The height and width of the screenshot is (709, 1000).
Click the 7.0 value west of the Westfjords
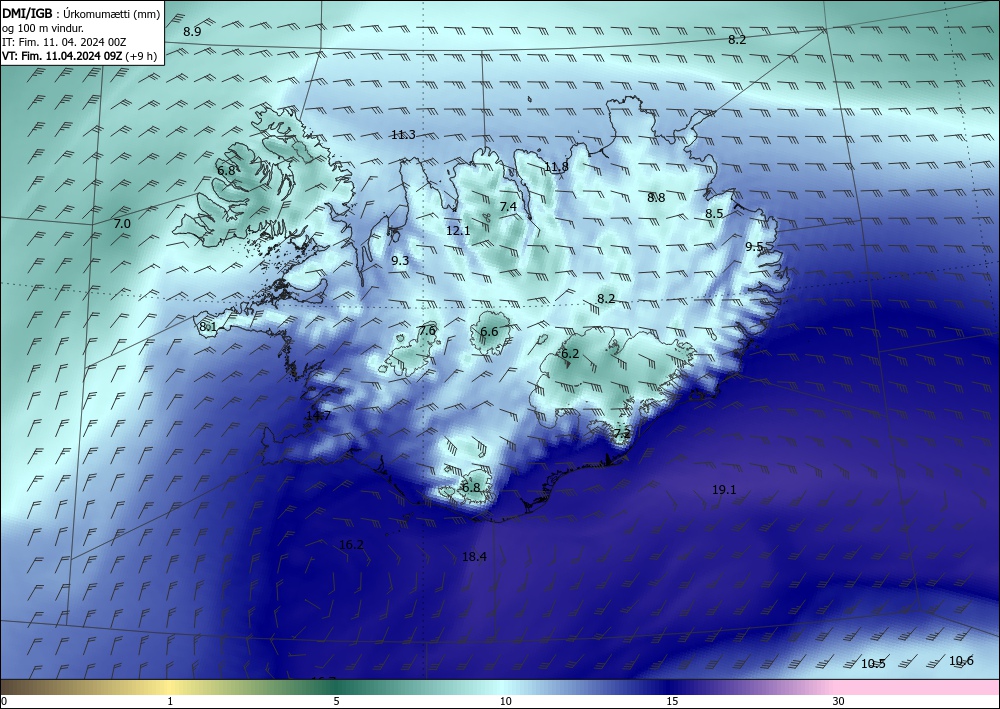click(x=122, y=224)
